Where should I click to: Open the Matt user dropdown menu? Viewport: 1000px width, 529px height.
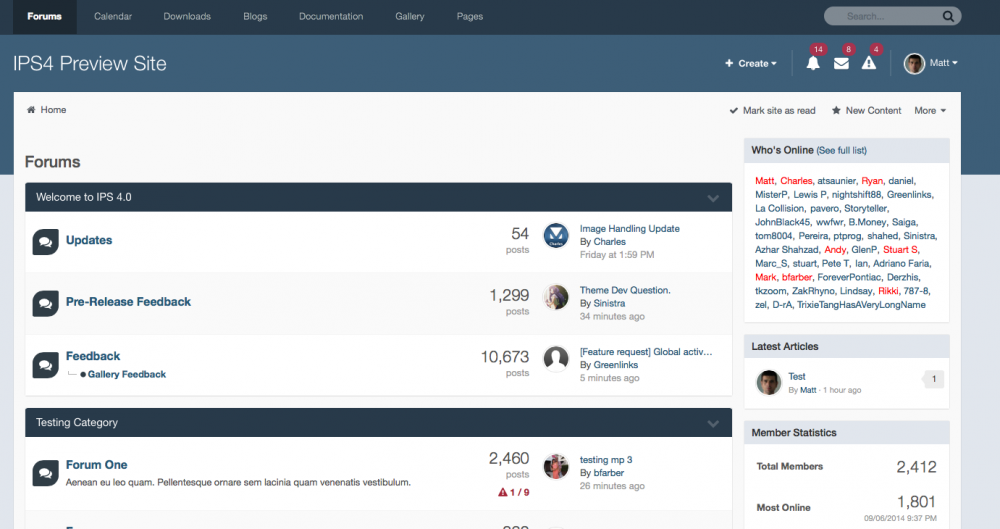click(x=943, y=63)
